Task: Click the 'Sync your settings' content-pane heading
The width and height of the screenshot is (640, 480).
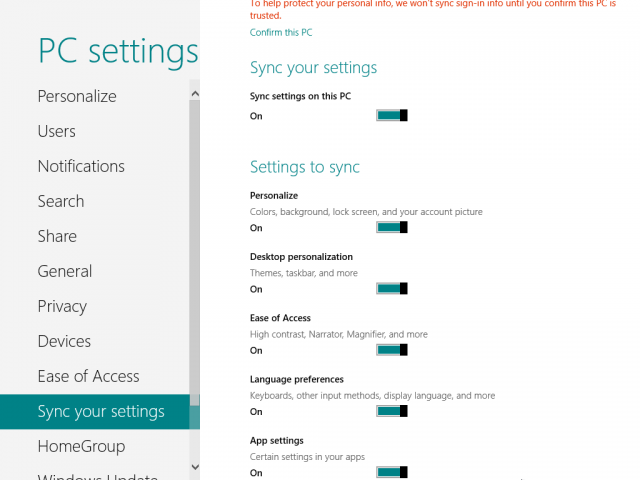Action: click(x=313, y=68)
